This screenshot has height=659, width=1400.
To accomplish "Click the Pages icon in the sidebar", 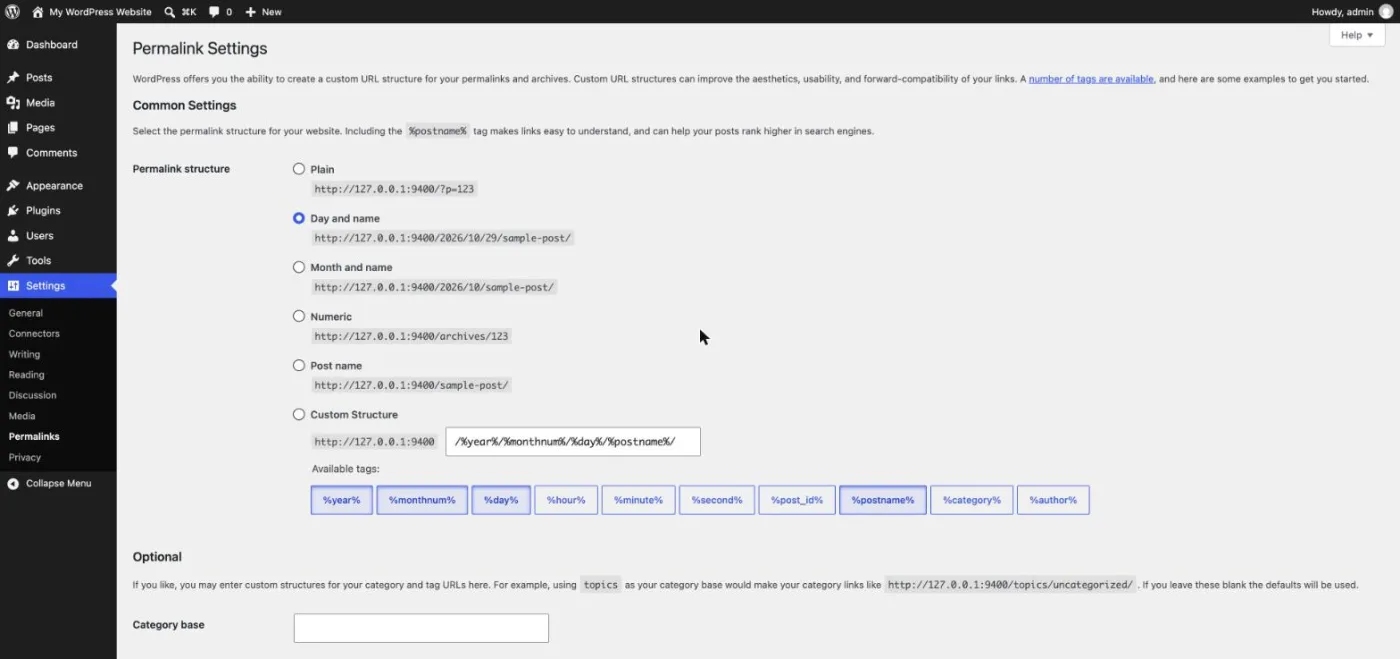I will (x=13, y=128).
